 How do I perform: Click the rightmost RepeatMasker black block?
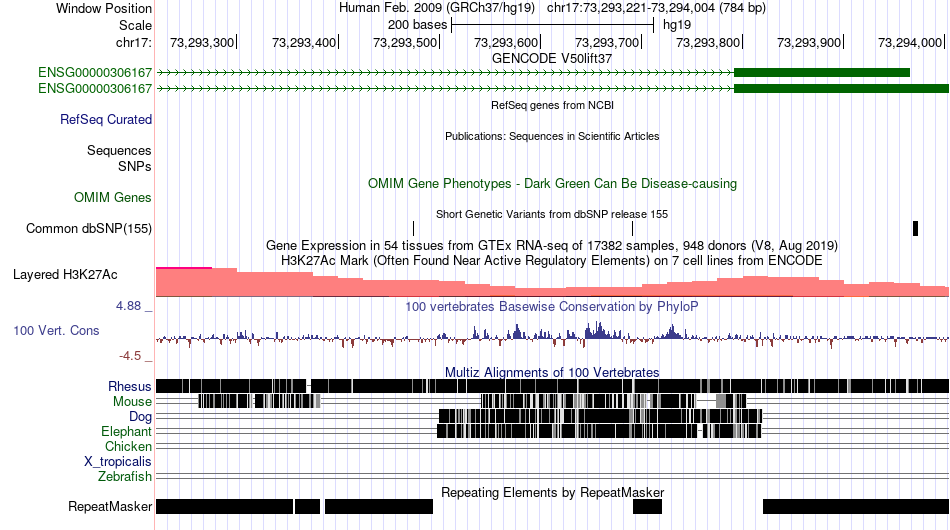855,506
